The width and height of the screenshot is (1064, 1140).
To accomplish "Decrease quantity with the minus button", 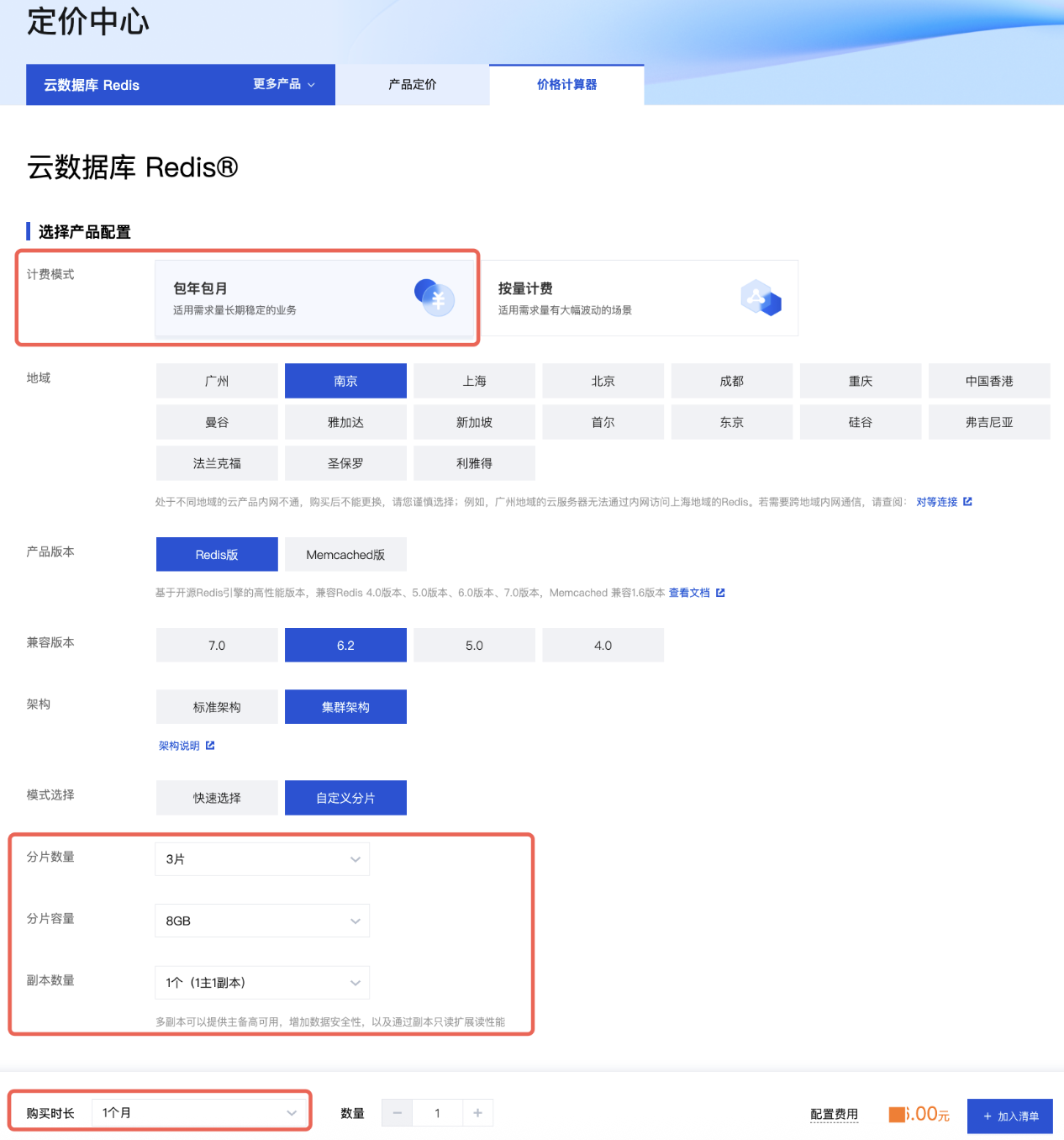I will pyautogui.click(x=397, y=1113).
